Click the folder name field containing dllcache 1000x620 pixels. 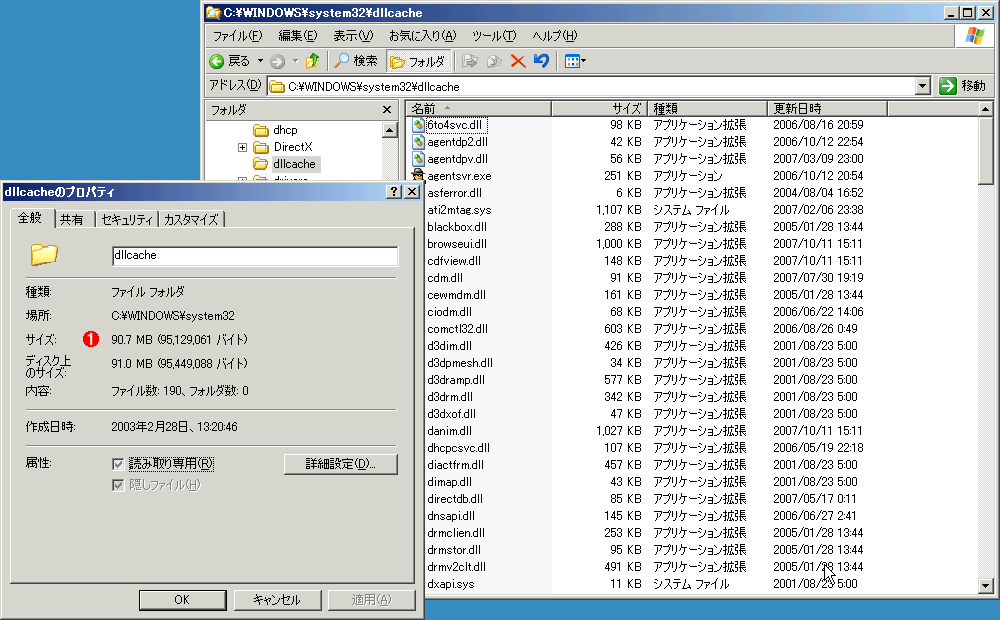pos(254,256)
